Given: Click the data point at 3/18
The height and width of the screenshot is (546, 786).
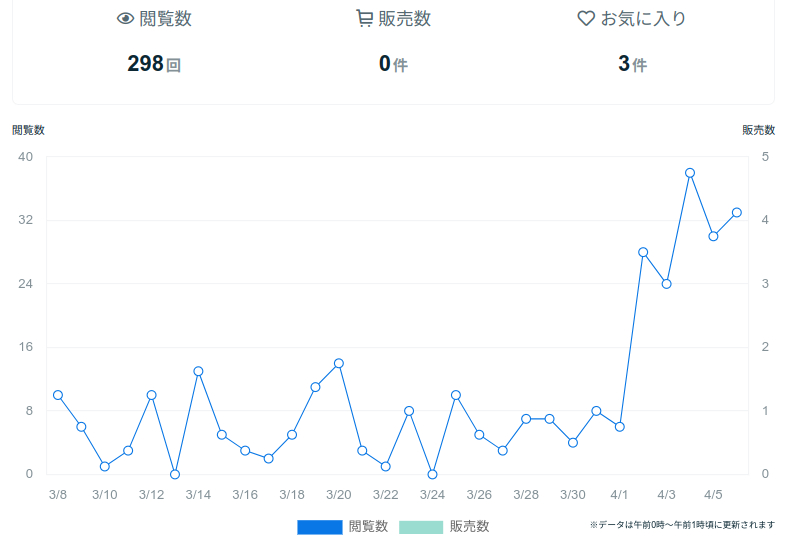Looking at the screenshot, I should (292, 435).
